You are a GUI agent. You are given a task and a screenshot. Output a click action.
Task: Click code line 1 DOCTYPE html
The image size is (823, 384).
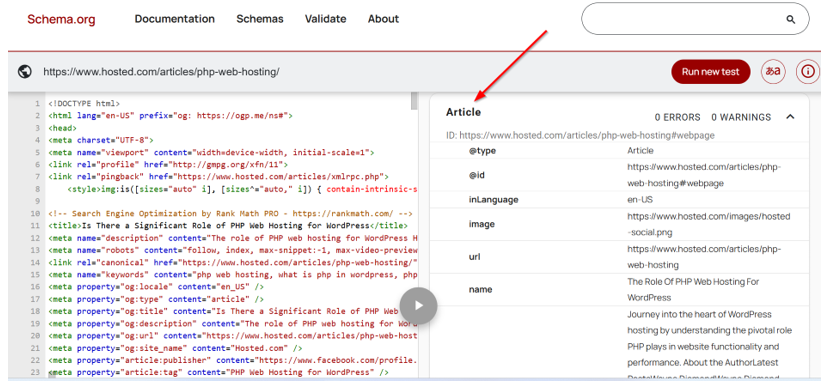84,104
